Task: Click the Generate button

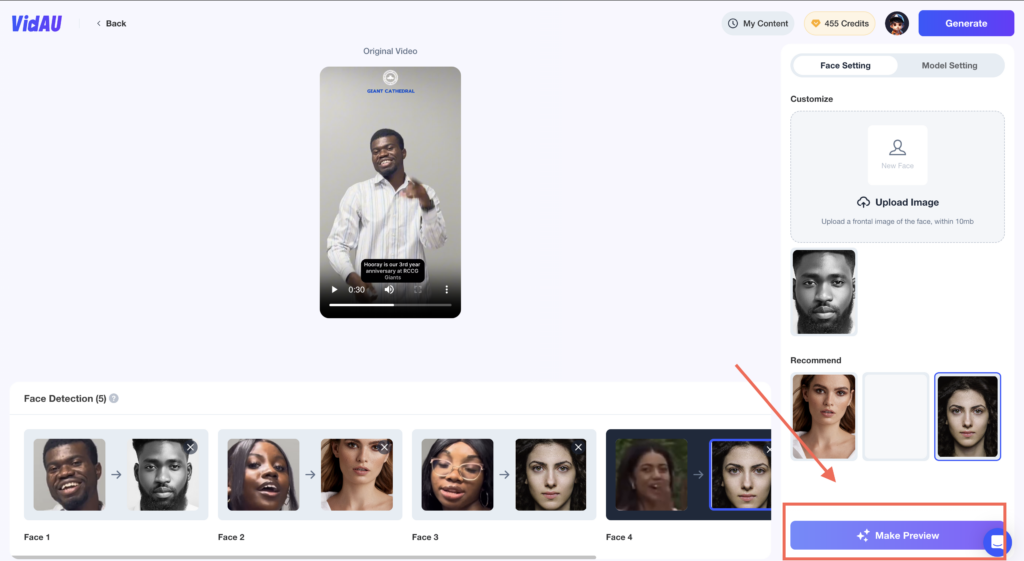Action: pyautogui.click(x=966, y=24)
